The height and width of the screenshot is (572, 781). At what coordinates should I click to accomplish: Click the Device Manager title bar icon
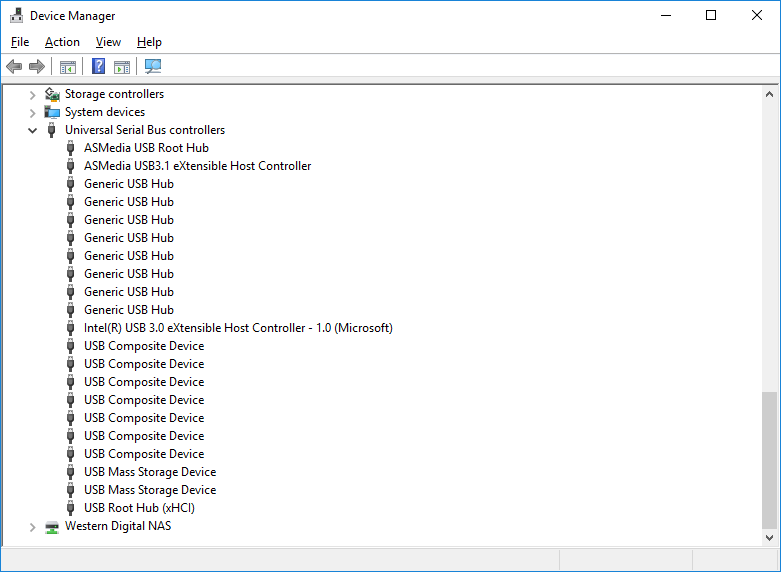[x=16, y=15]
